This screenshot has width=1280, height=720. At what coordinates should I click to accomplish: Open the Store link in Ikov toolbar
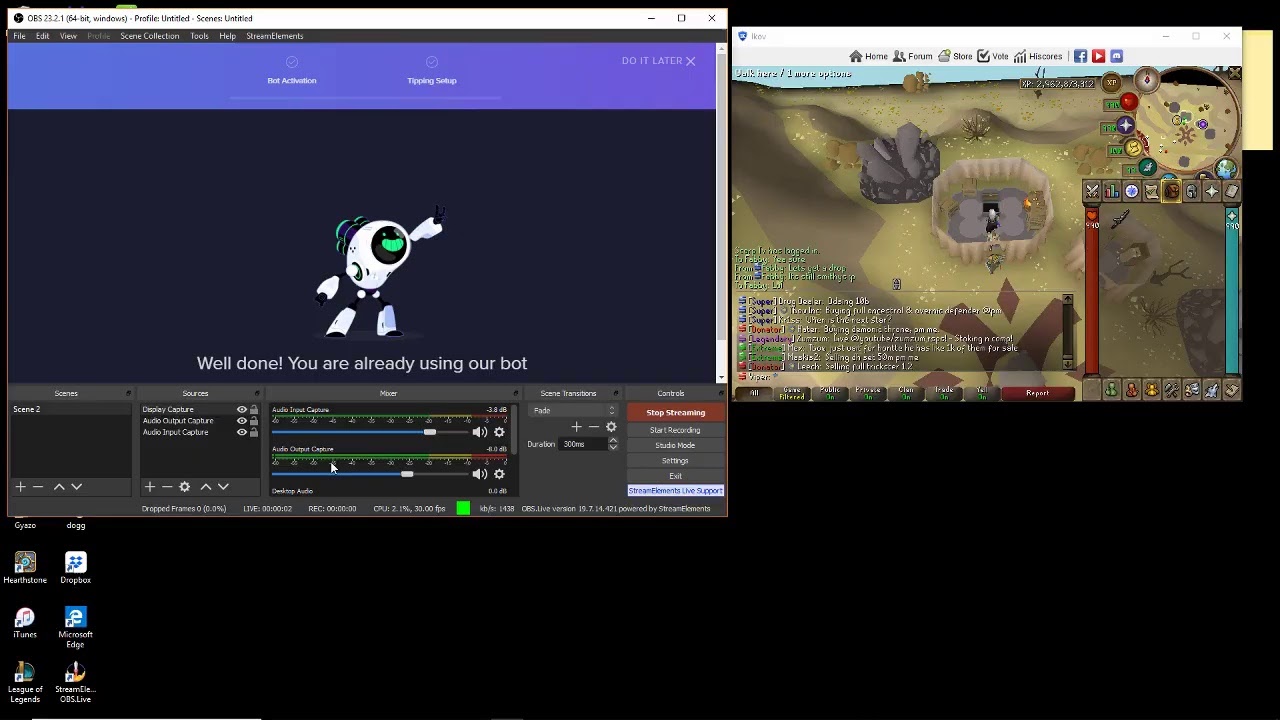tap(955, 57)
